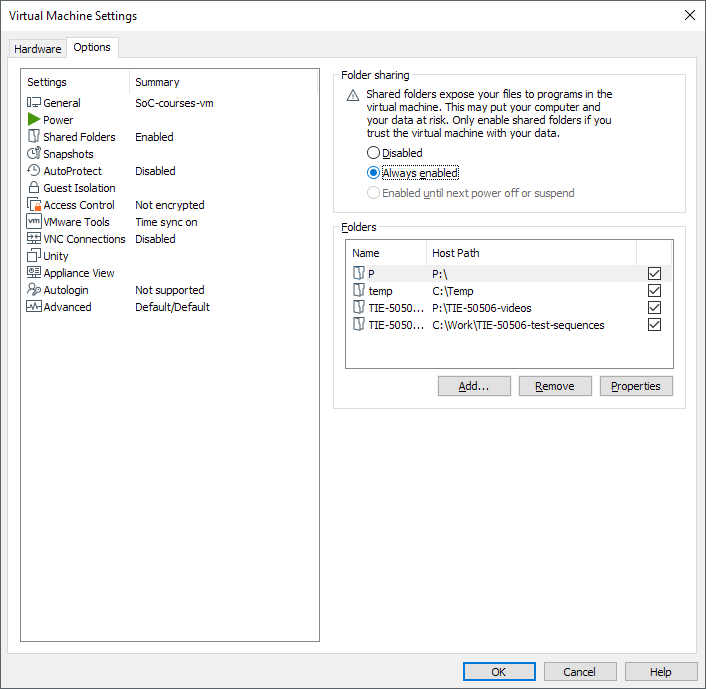The height and width of the screenshot is (689, 720).
Task: Select the Autologin user icon
Action: coord(34,290)
